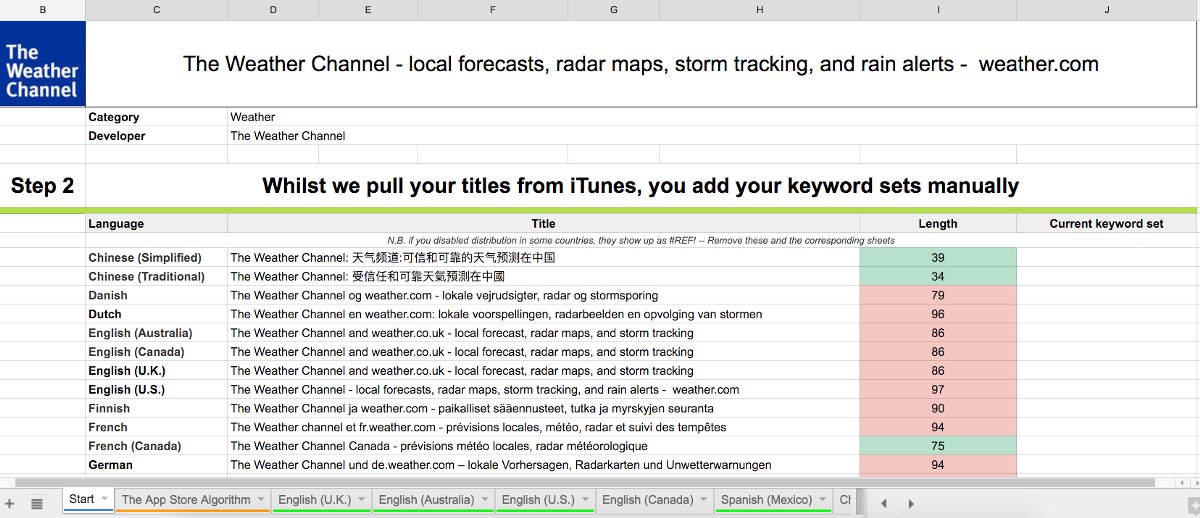Select the Chinese (Simplified) language cell
Image resolution: width=1200 pixels, height=518 pixels.
point(156,258)
